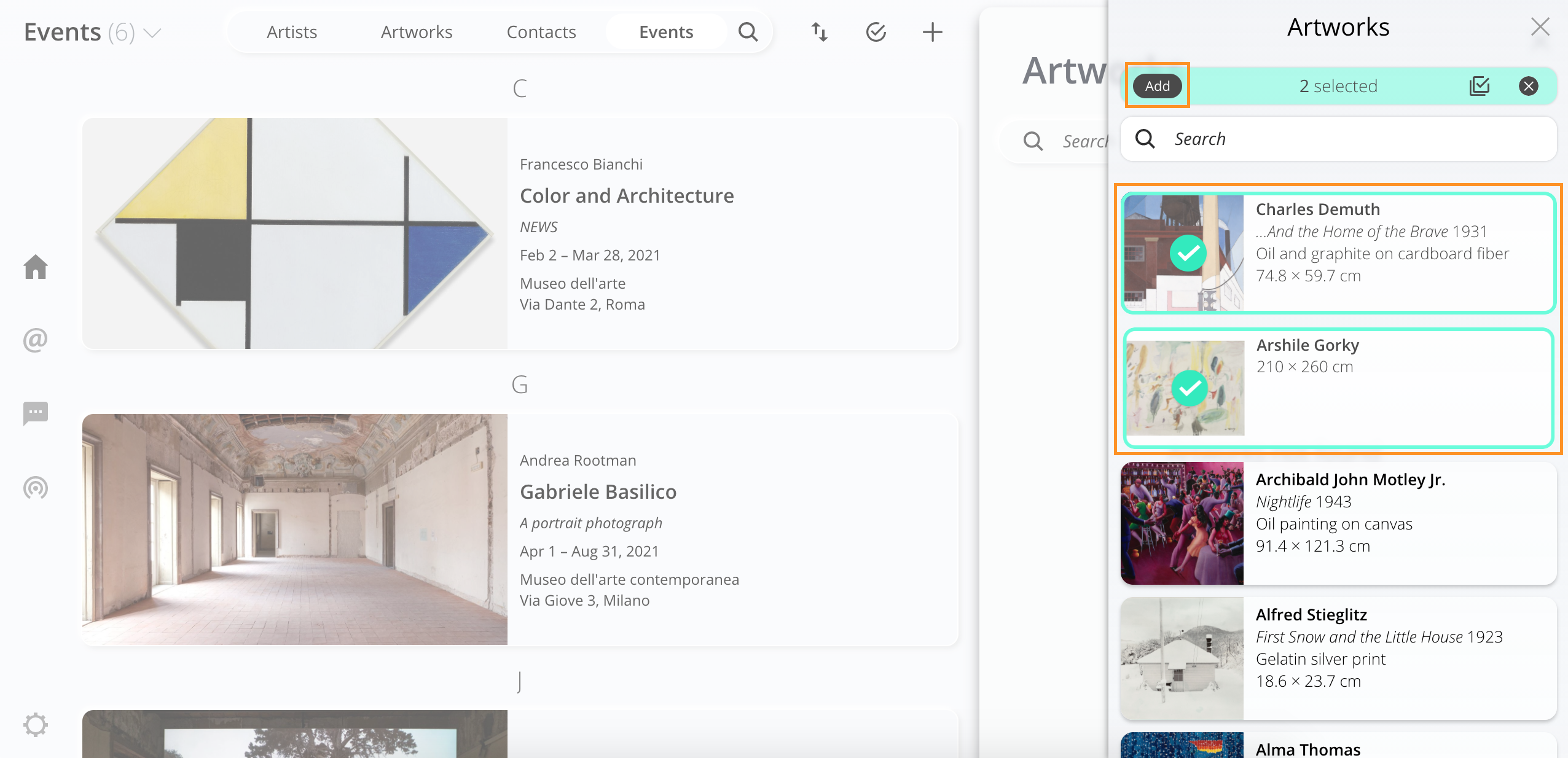This screenshot has width=1568, height=758.
Task: Click 'Feb 2 – Mar 28, 2021' date
Action: (x=590, y=256)
